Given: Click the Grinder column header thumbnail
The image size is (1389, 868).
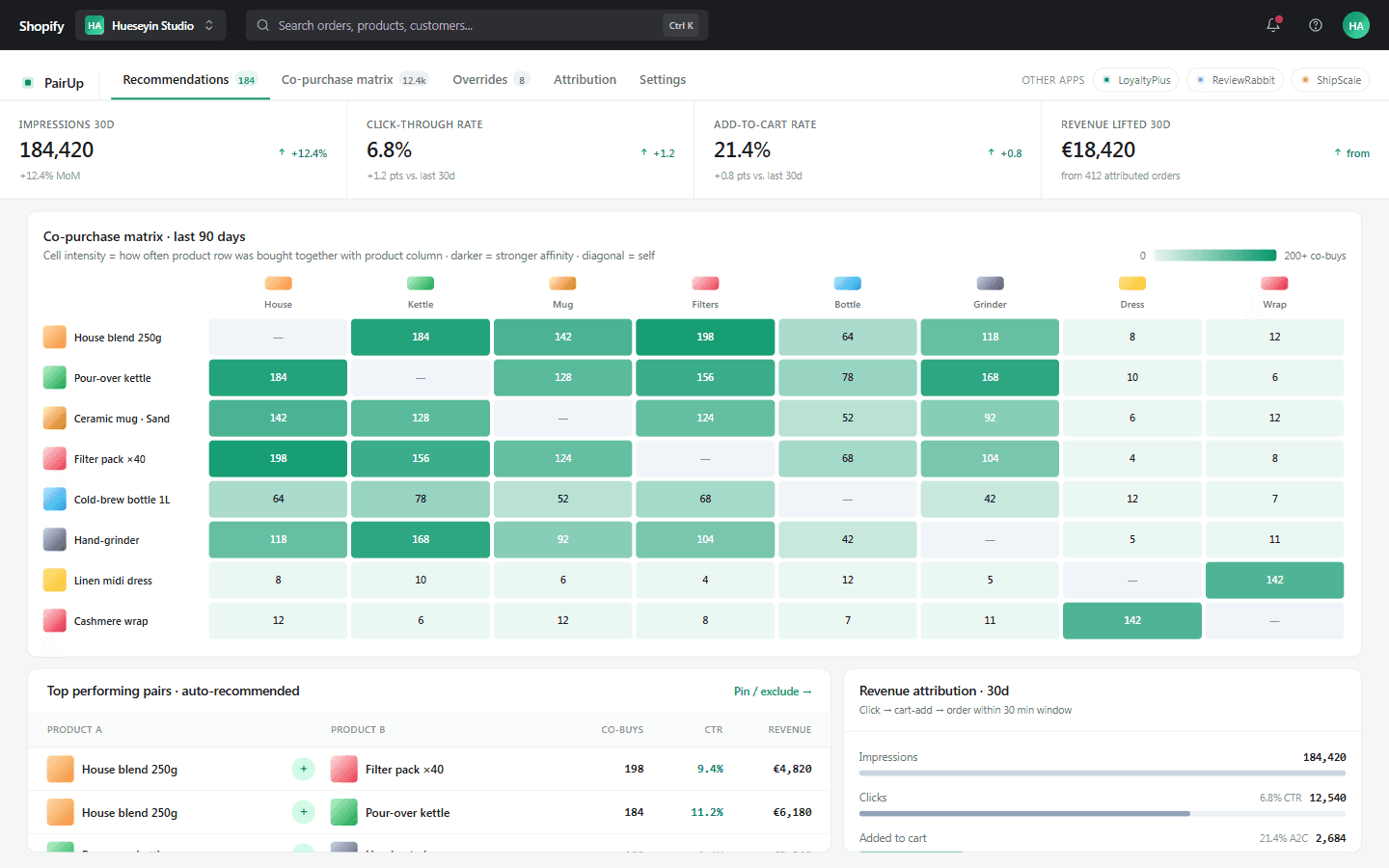Looking at the screenshot, I should (990, 284).
